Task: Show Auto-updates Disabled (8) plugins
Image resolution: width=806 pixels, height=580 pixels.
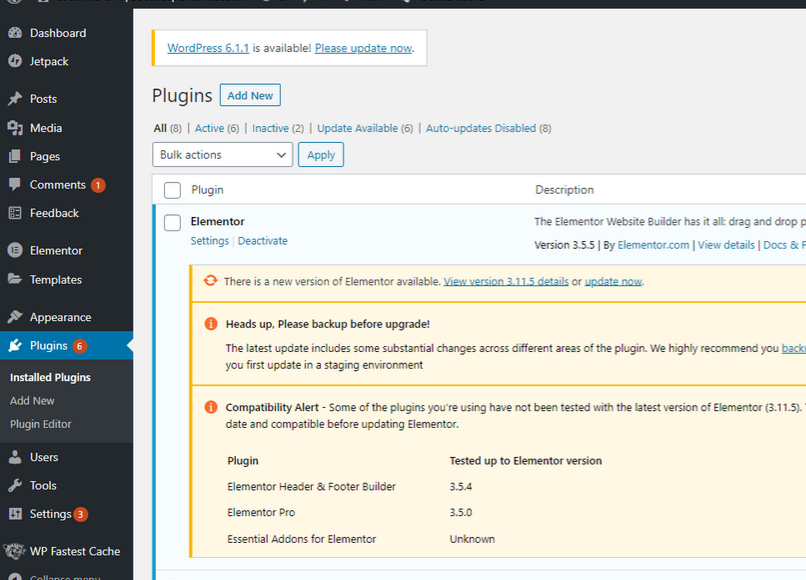Action: [x=488, y=128]
